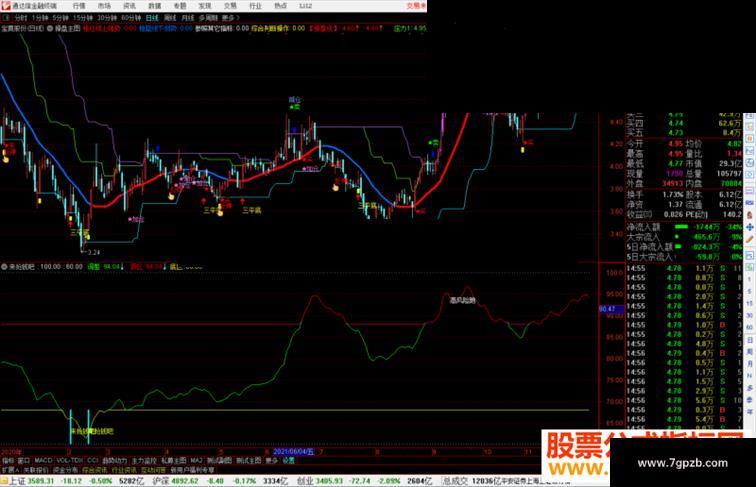
Task: Click the red figure icon in right sidebar
Action: pyautogui.click(x=750, y=215)
